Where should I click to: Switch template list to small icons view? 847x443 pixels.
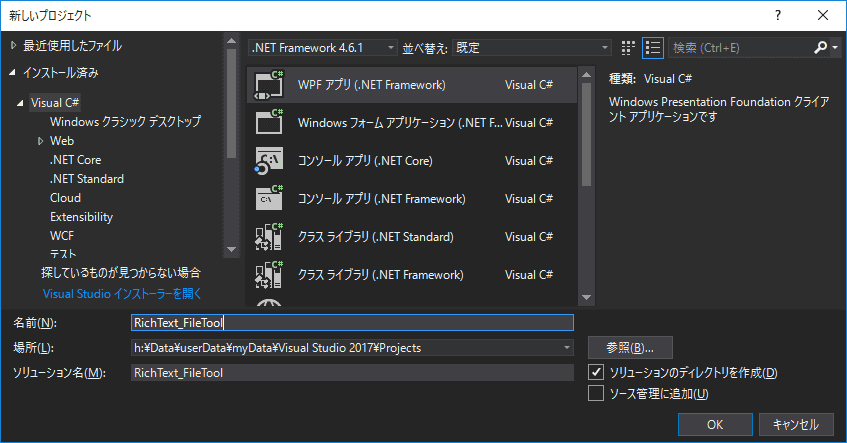coord(628,48)
